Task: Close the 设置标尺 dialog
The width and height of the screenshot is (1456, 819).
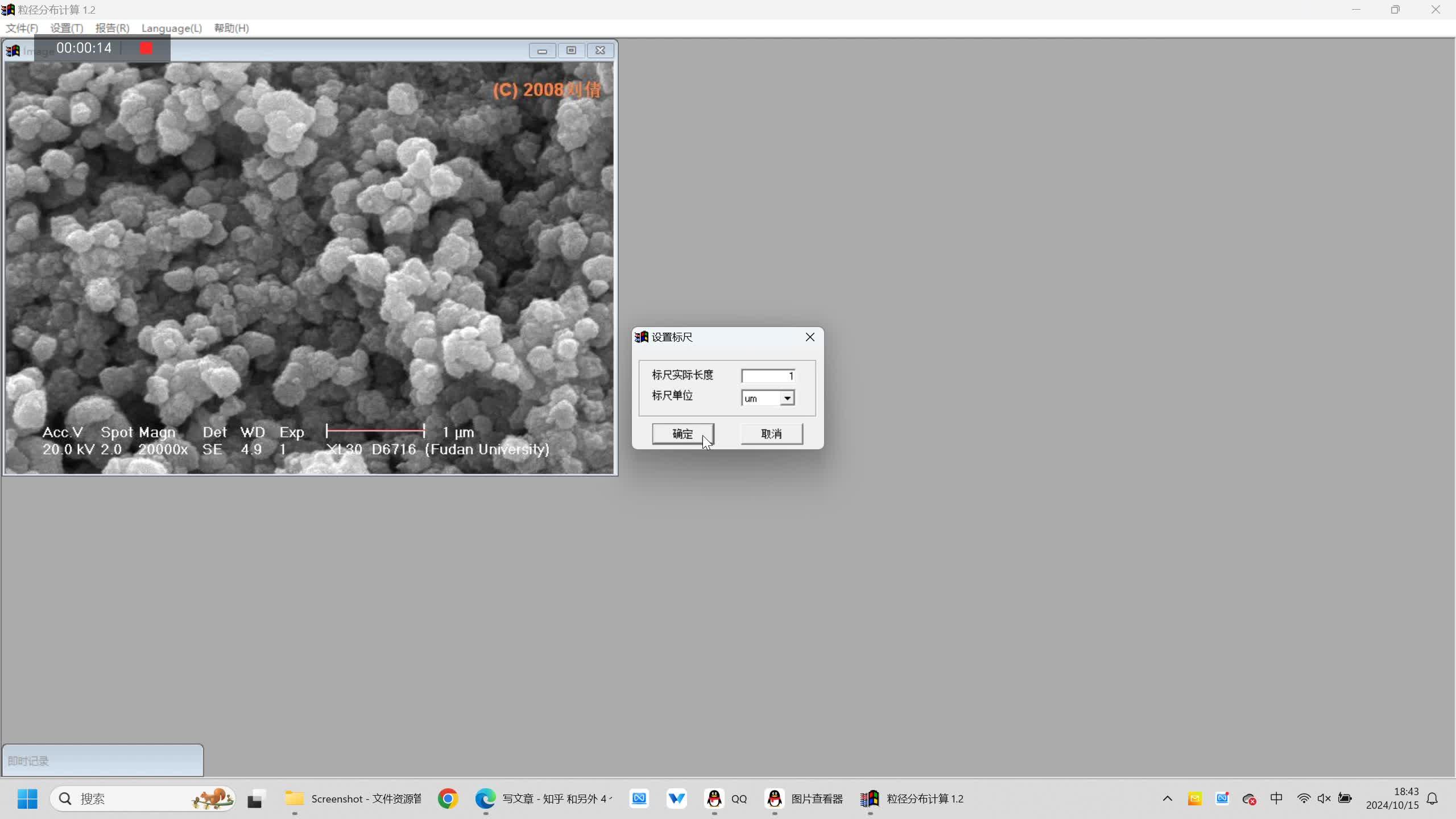Action: coord(810,337)
